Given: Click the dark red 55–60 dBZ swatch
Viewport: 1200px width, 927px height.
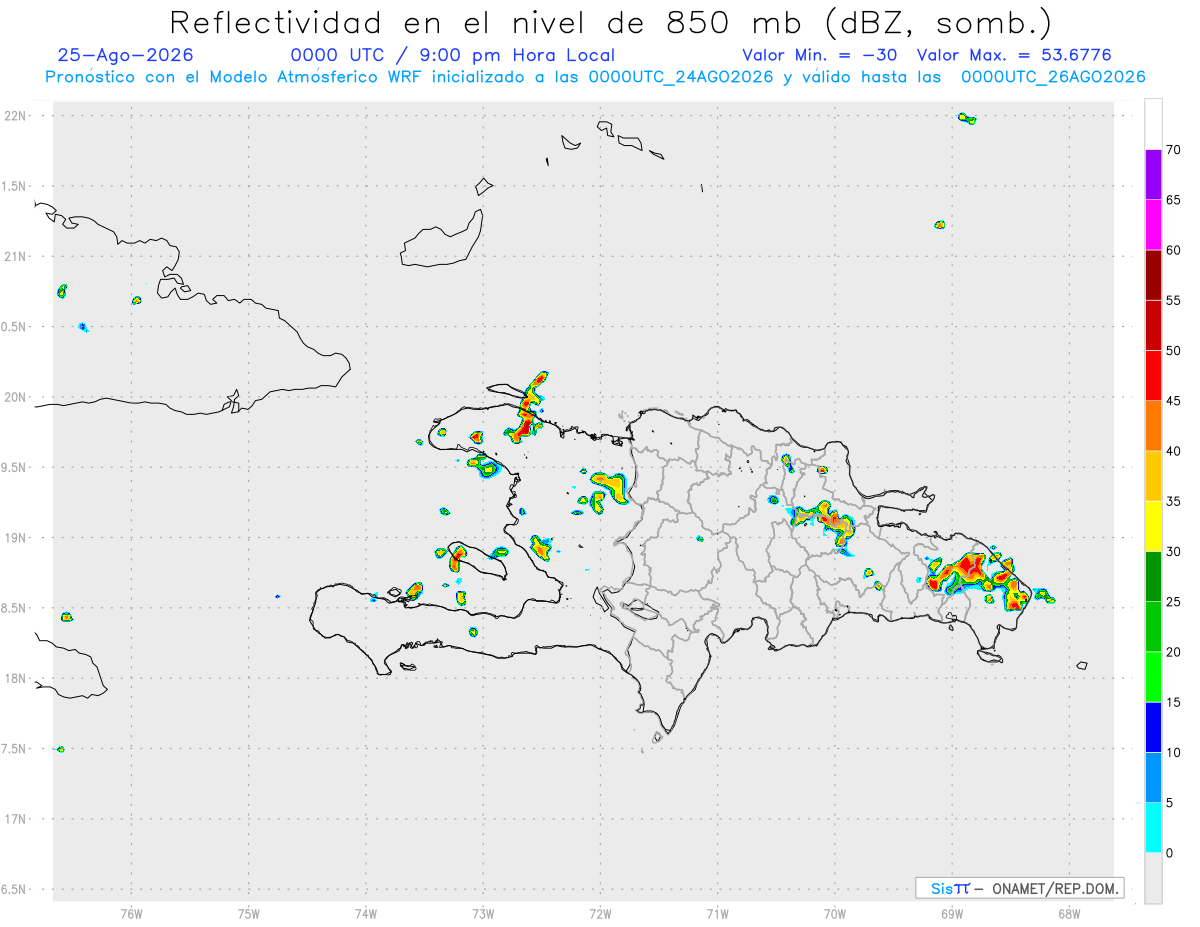Looking at the screenshot, I should (1153, 275).
